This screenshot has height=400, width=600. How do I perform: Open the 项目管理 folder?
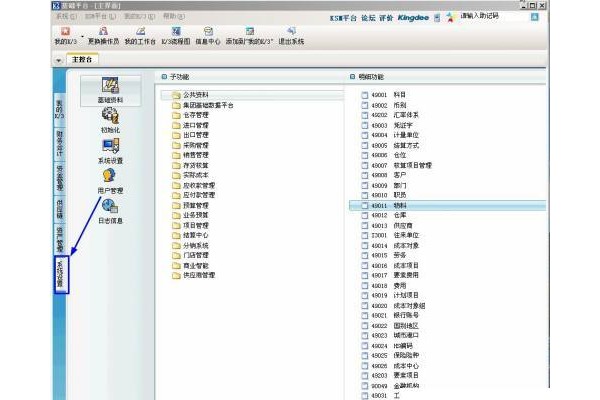(x=190, y=225)
